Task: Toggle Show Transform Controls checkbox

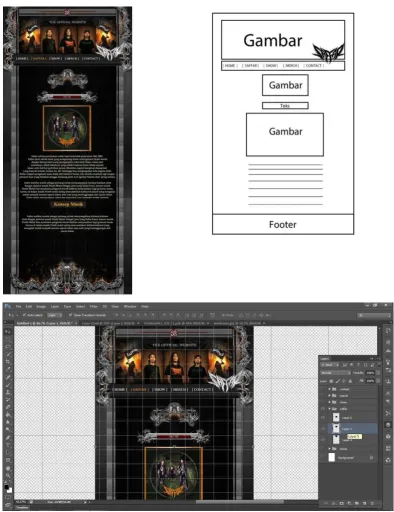Action: click(x=71, y=314)
